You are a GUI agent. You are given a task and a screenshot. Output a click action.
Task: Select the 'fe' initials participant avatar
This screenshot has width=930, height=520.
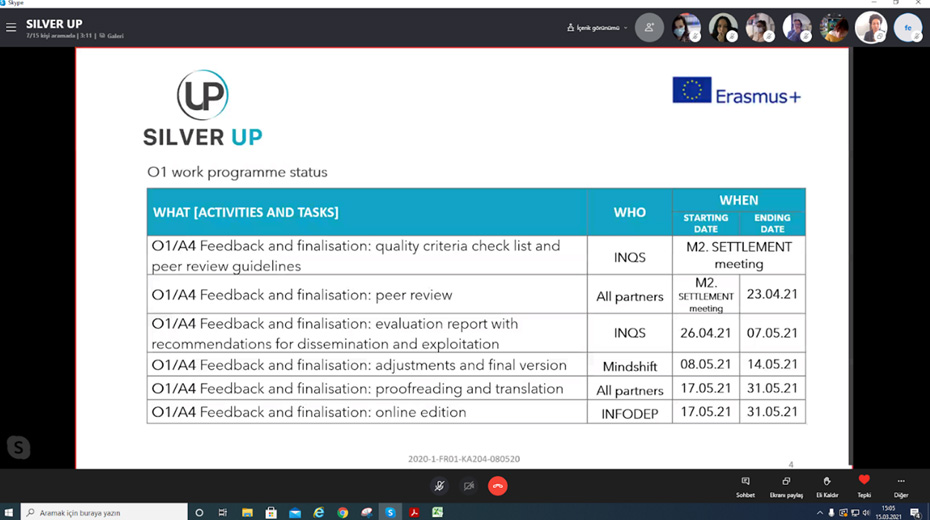point(908,28)
